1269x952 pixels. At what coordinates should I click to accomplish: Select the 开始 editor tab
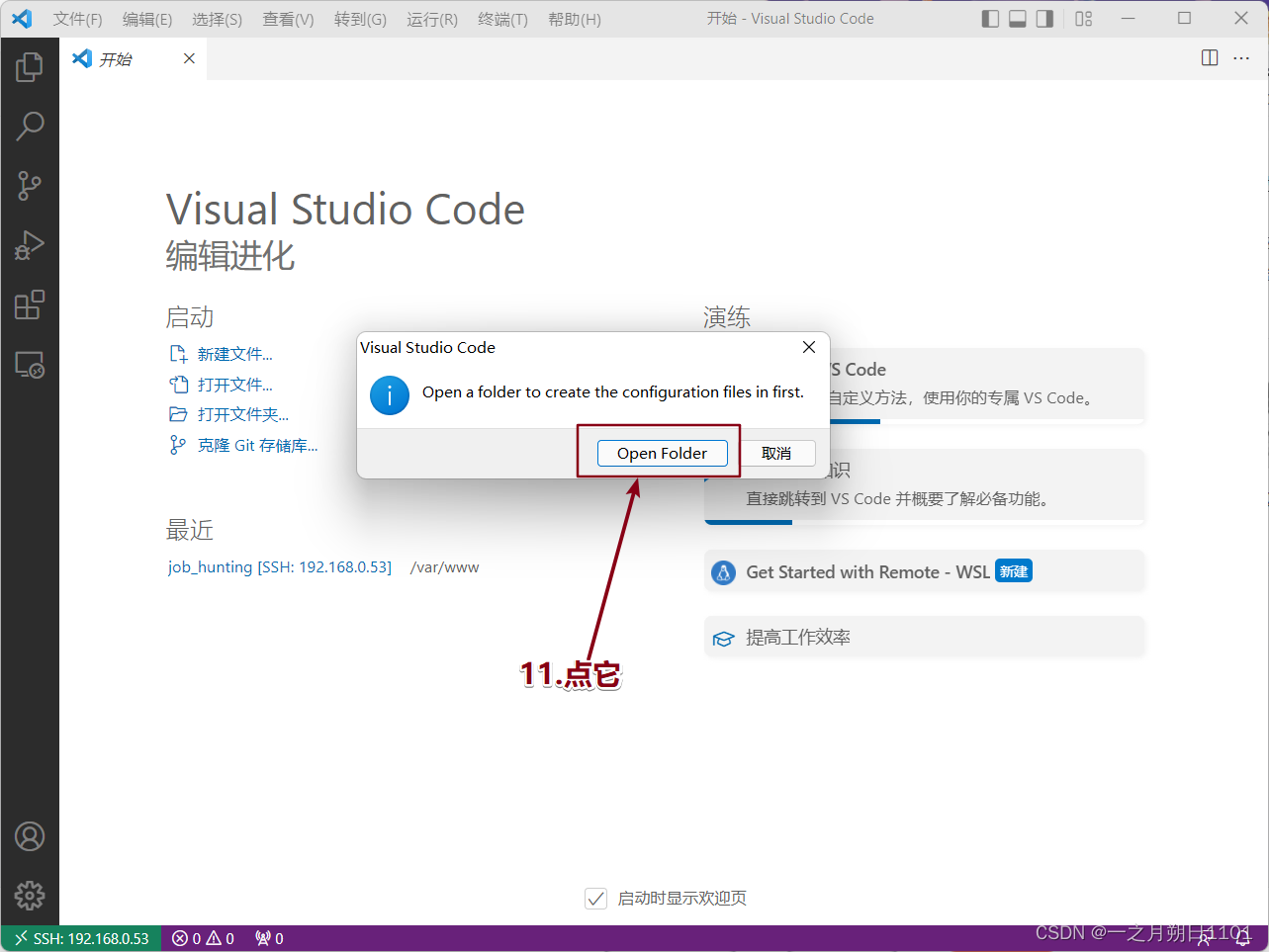pos(134,59)
